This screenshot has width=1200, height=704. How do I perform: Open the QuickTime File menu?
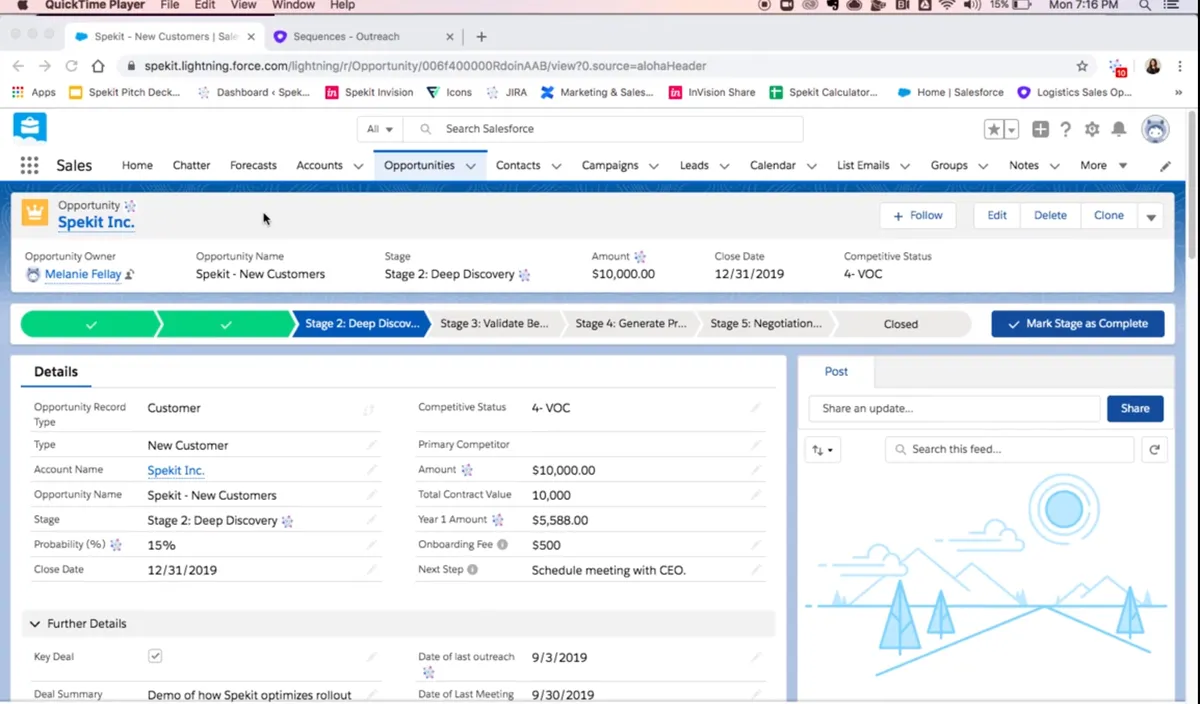pyautogui.click(x=170, y=5)
